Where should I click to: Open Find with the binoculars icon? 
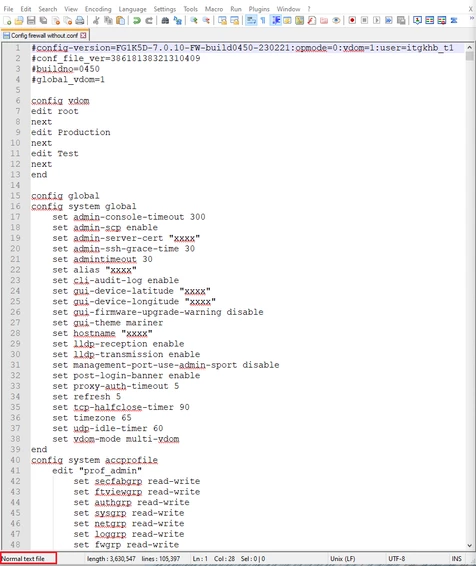pos(165,21)
